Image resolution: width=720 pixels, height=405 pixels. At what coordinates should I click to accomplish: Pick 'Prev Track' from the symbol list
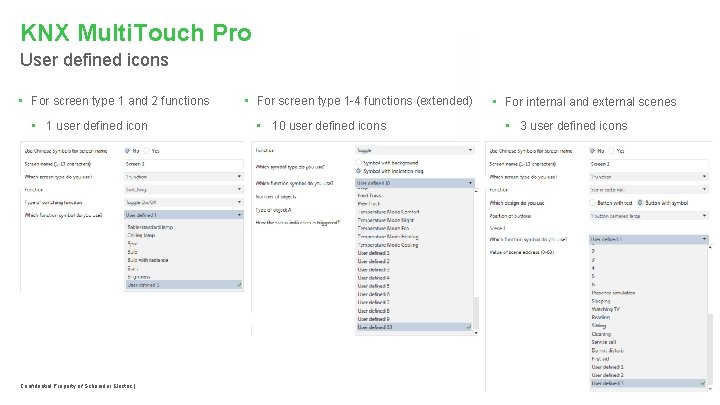[x=369, y=203]
